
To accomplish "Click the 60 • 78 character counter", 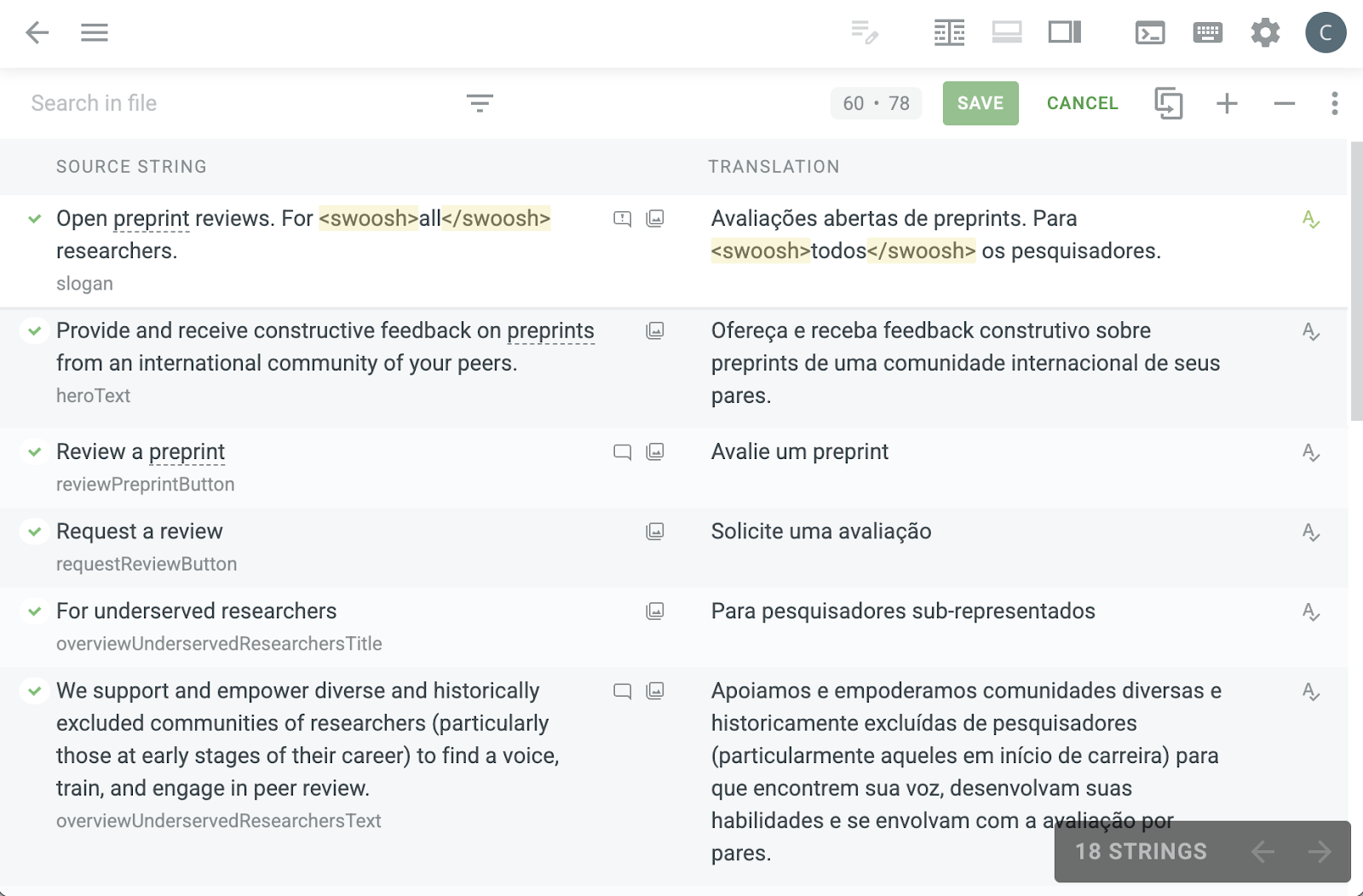I will [876, 103].
